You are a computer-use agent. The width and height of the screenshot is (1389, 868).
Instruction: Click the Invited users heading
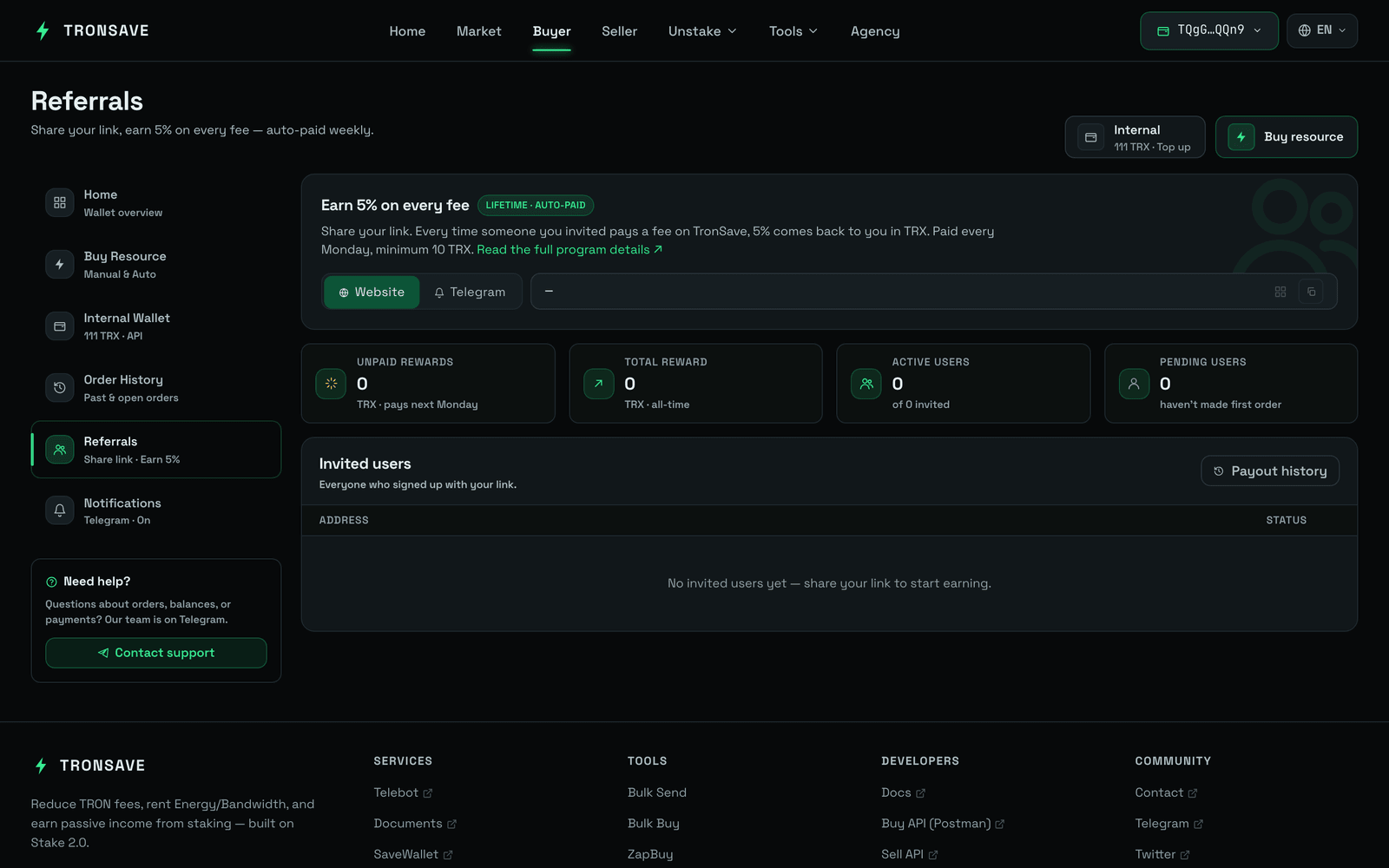[365, 464]
